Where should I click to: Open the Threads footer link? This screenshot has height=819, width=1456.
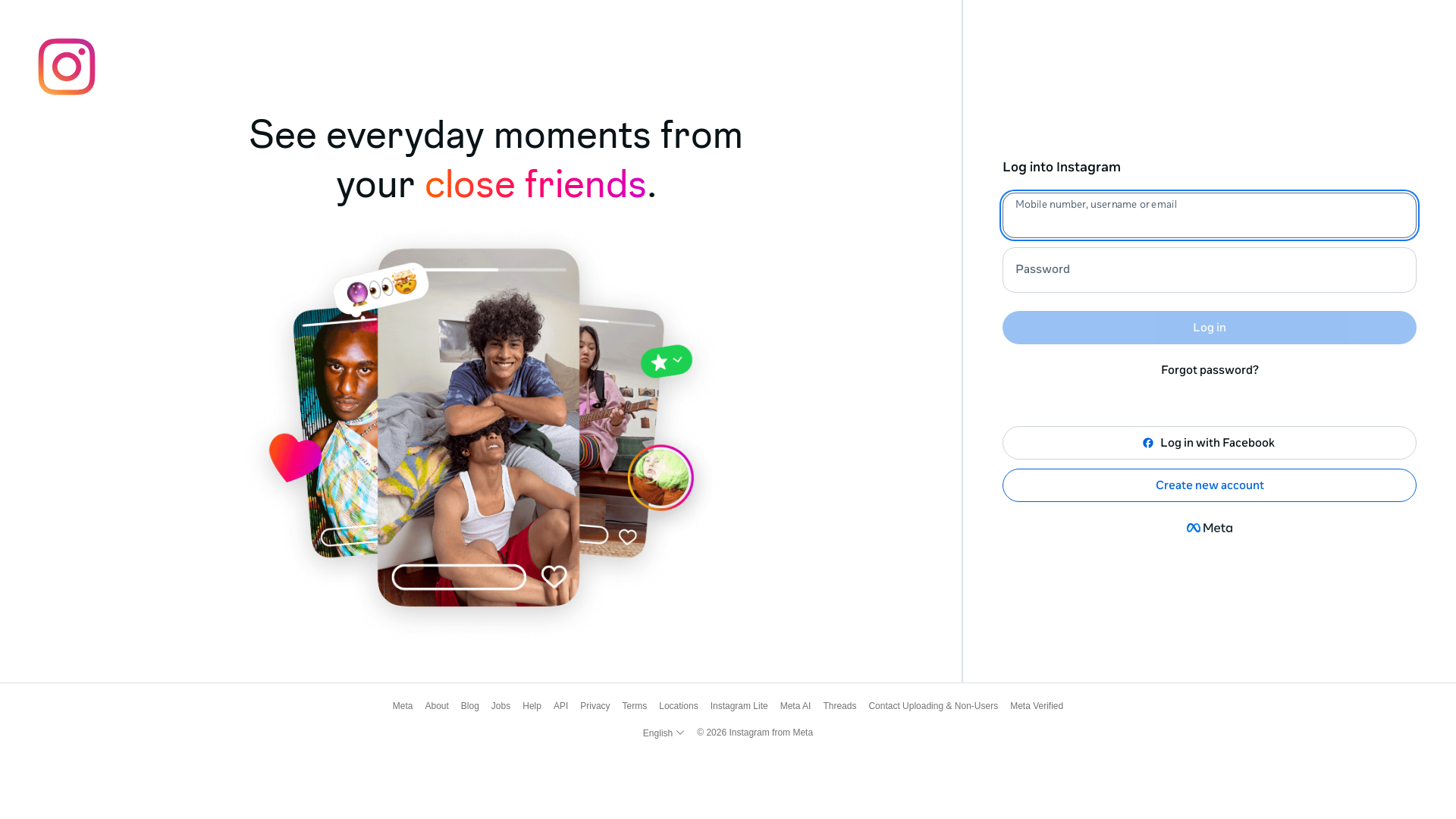839,706
